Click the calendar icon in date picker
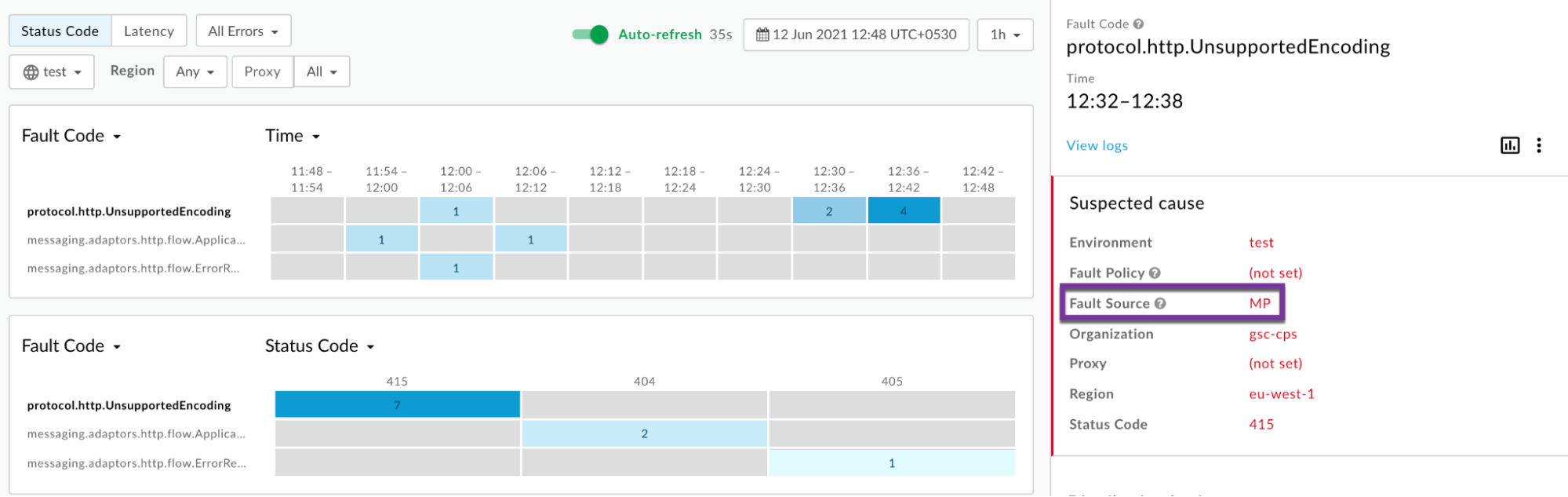The height and width of the screenshot is (497, 1568). pyautogui.click(x=762, y=35)
